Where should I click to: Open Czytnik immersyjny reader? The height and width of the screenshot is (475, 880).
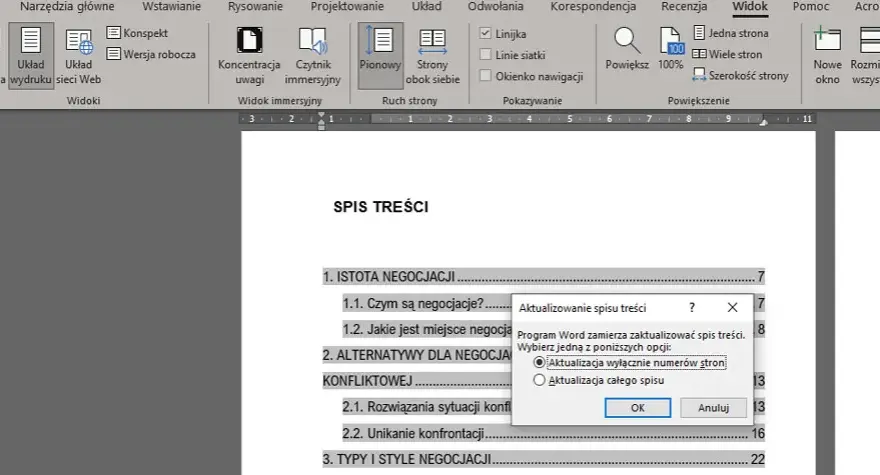(313, 56)
